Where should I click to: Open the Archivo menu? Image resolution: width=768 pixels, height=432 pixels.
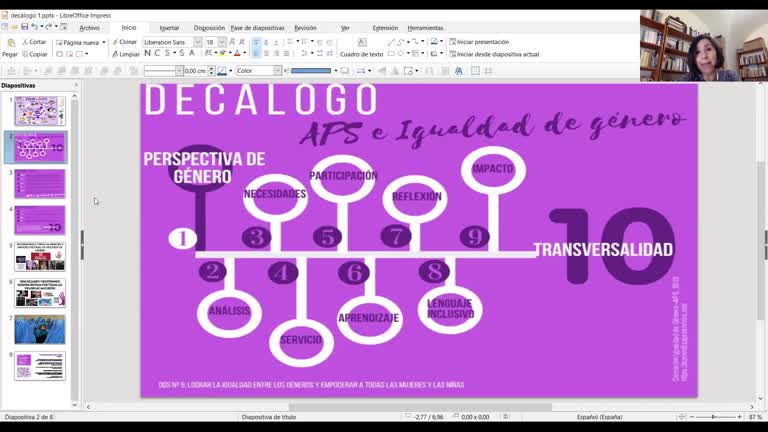pos(89,28)
